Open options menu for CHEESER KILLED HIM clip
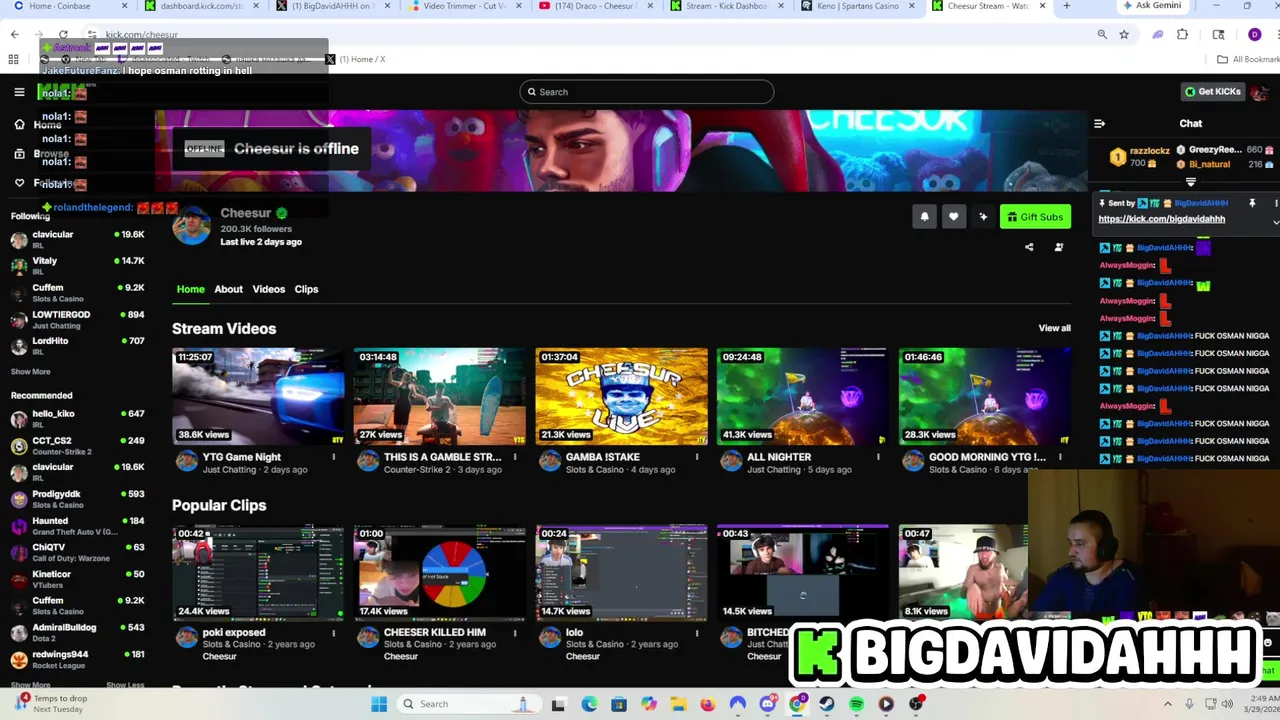The image size is (1280, 720). click(x=515, y=633)
